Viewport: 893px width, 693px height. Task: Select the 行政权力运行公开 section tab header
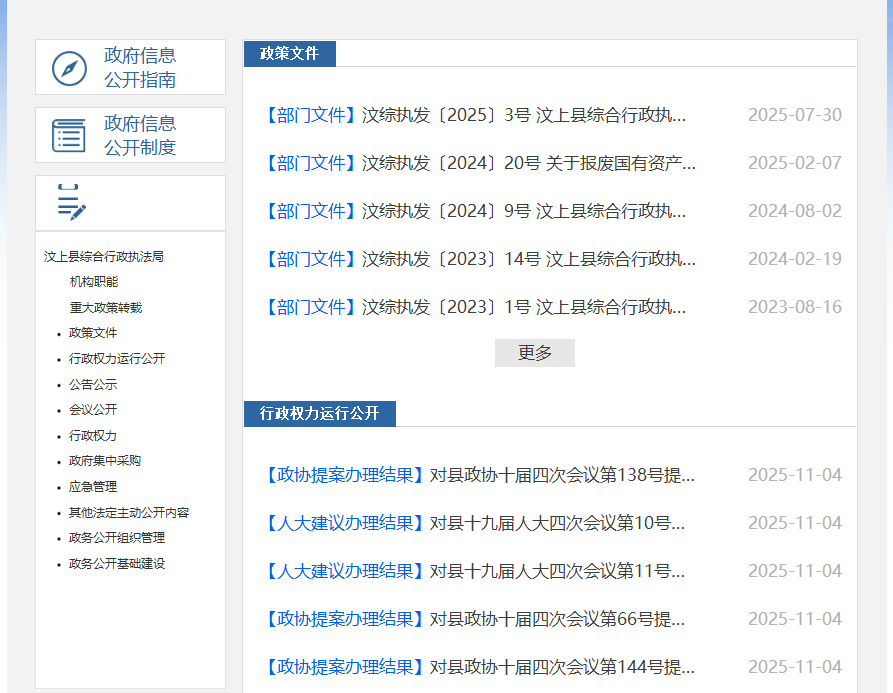point(319,414)
